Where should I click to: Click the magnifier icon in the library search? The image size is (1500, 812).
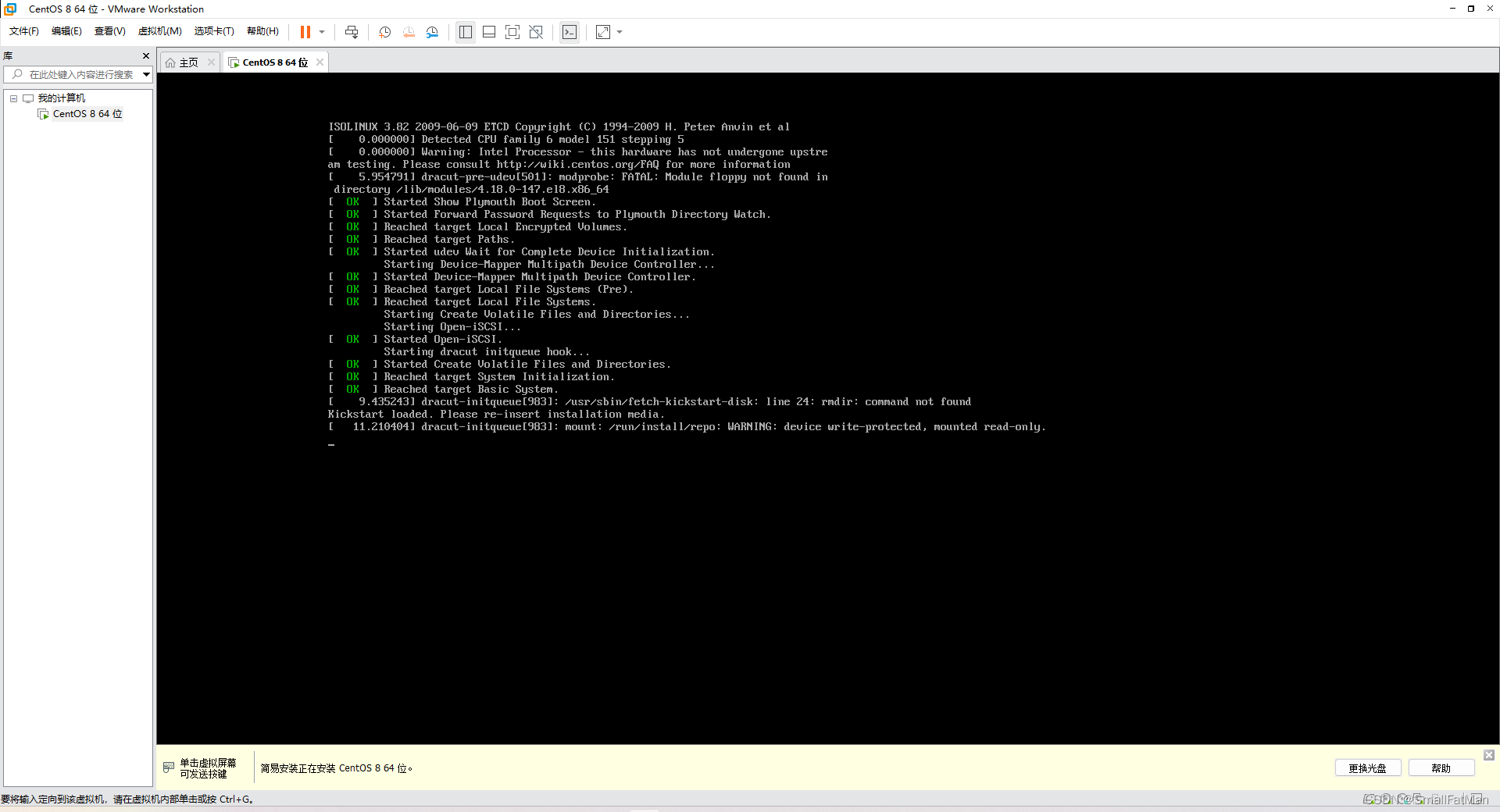[x=17, y=74]
